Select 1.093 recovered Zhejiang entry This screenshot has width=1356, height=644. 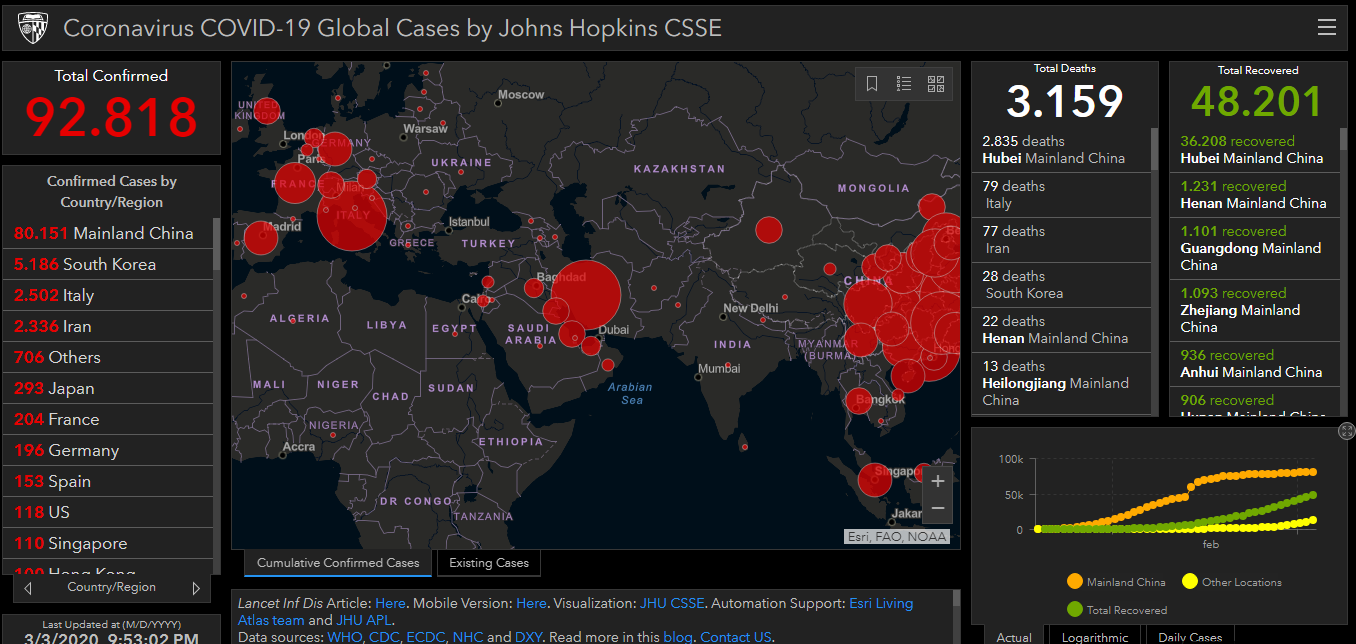point(1255,310)
